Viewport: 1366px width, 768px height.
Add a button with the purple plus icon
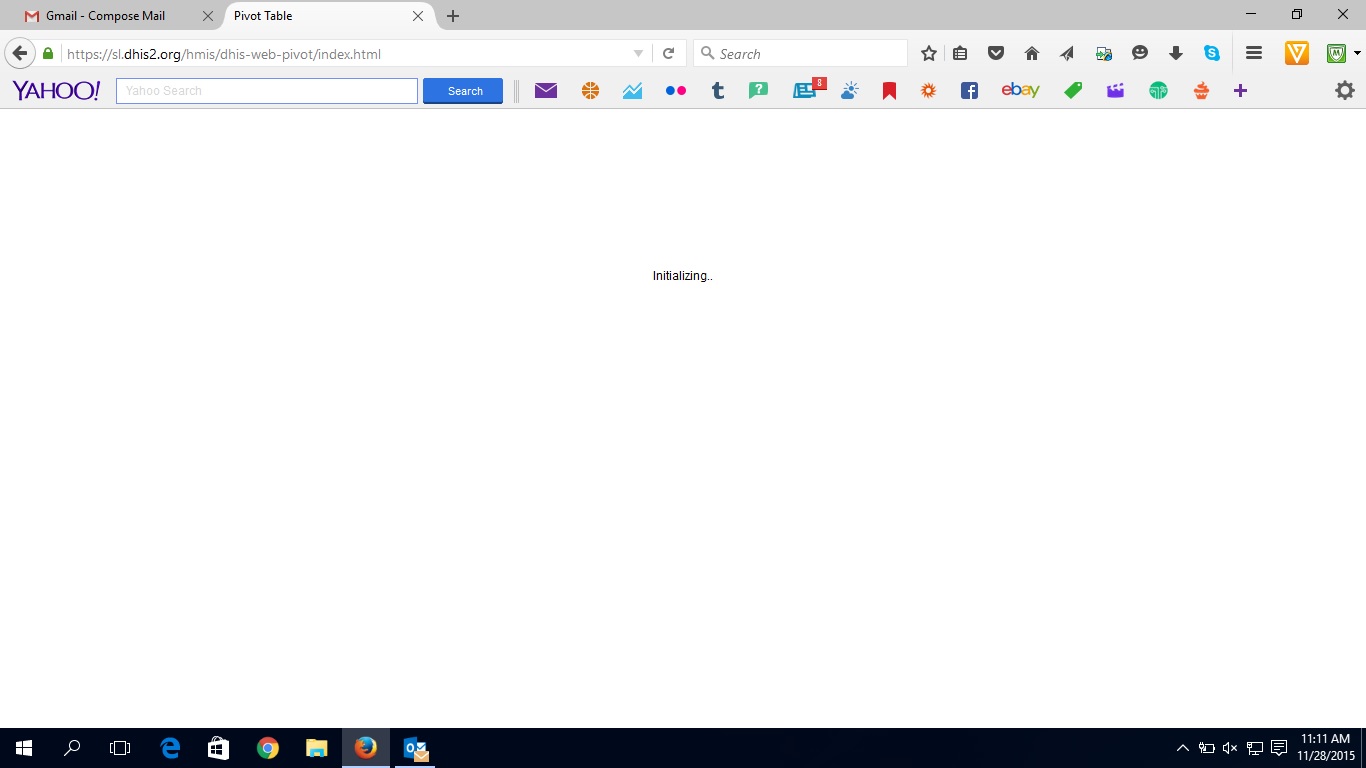(1240, 91)
